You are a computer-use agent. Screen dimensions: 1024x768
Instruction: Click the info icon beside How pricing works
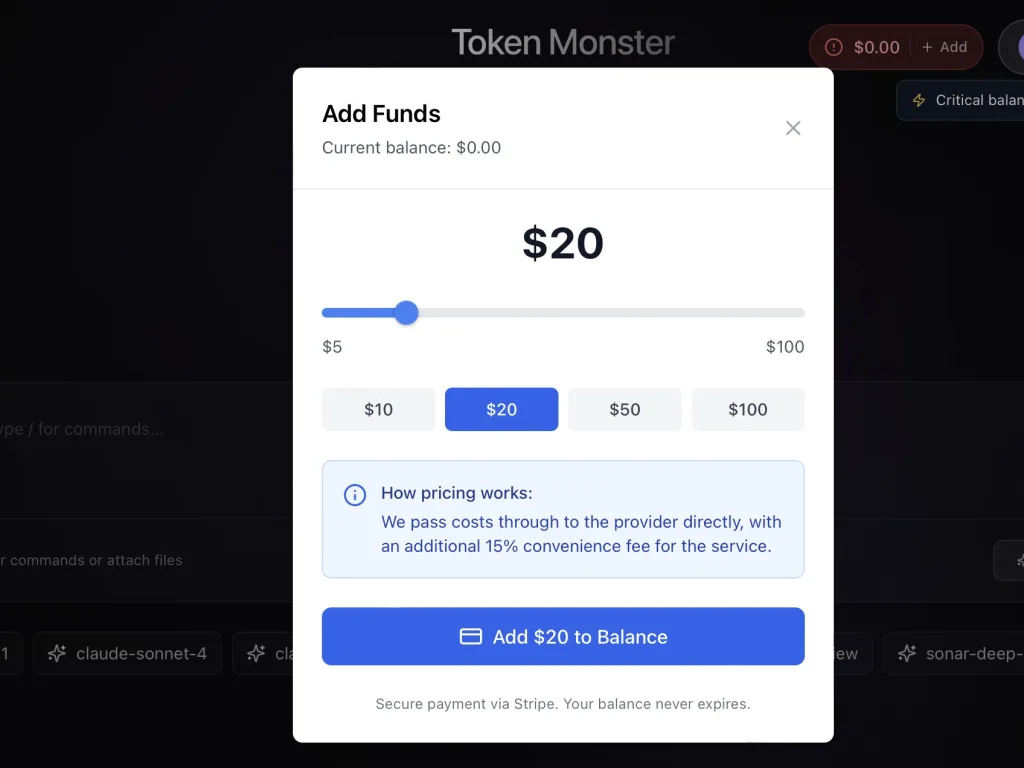click(x=355, y=495)
